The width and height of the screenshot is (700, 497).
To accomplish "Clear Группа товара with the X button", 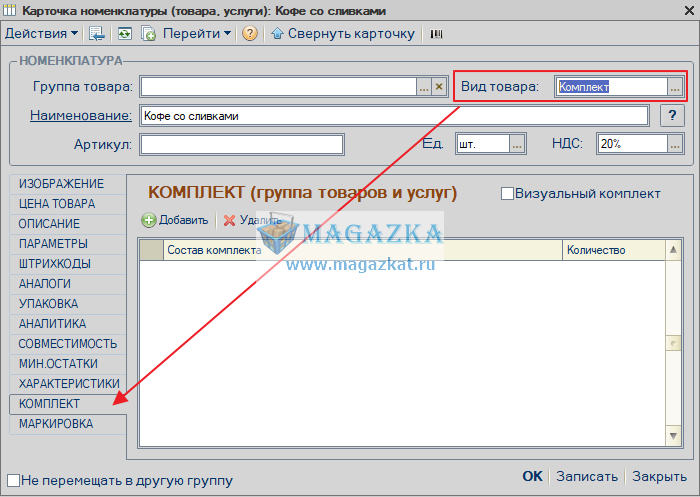I will [x=439, y=87].
